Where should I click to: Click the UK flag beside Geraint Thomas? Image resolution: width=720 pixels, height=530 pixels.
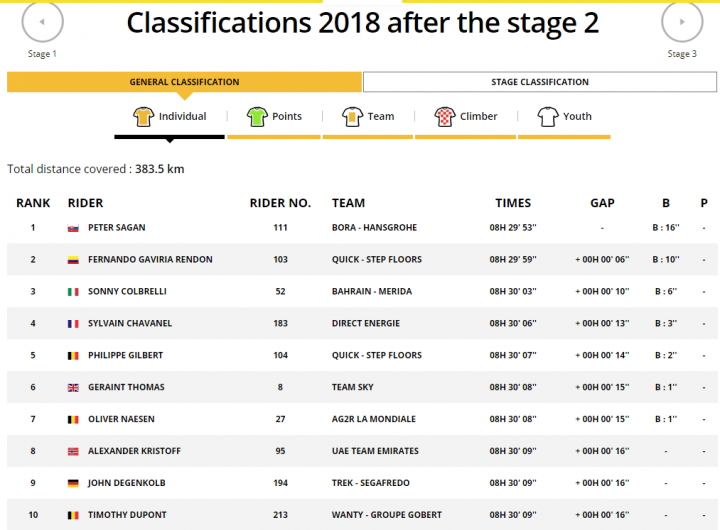coord(73,388)
